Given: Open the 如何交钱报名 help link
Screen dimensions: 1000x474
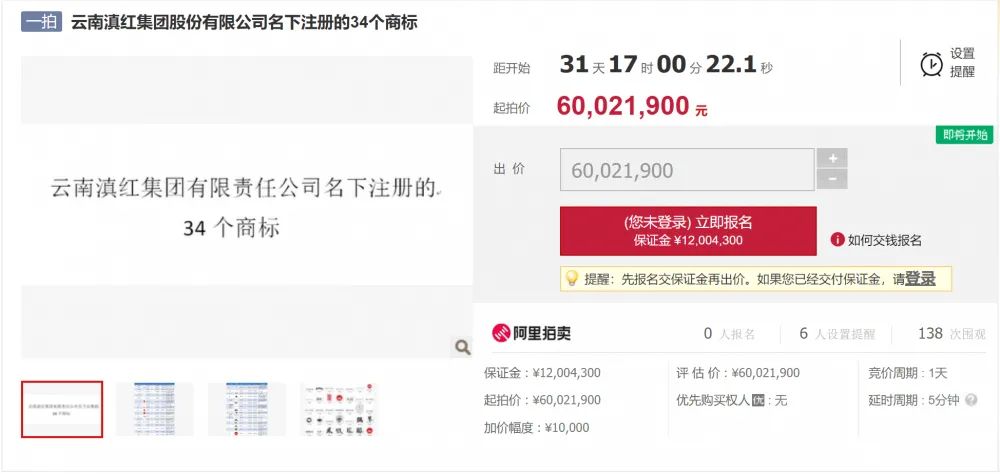Looking at the screenshot, I should tap(884, 241).
